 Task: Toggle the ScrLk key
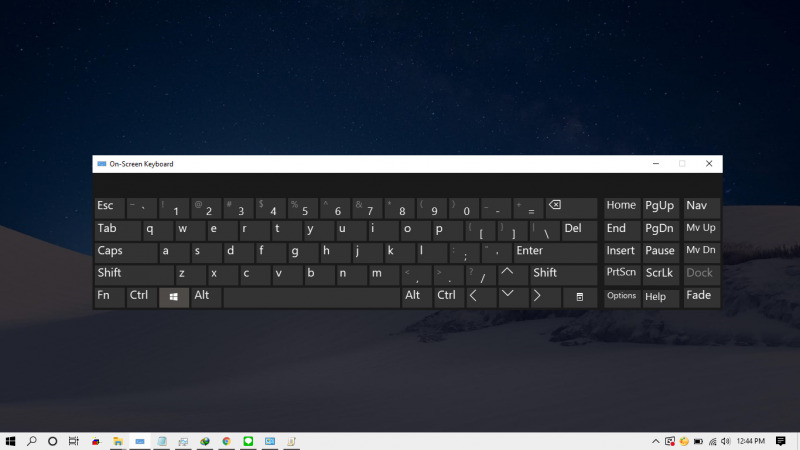coord(661,274)
